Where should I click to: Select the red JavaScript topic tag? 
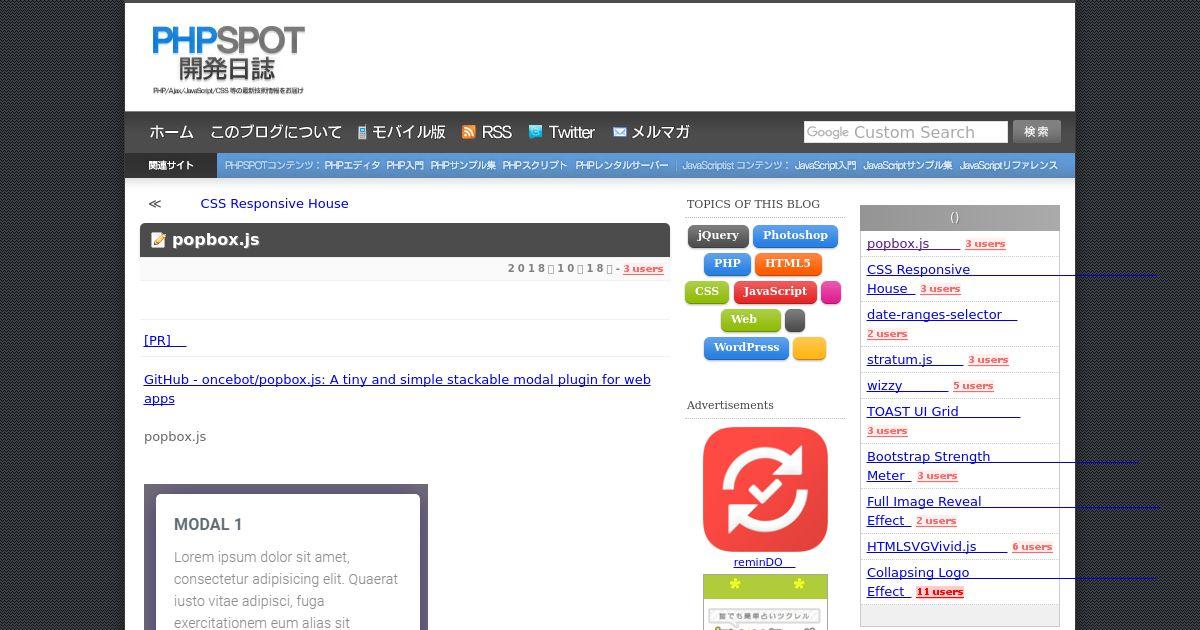775,293
